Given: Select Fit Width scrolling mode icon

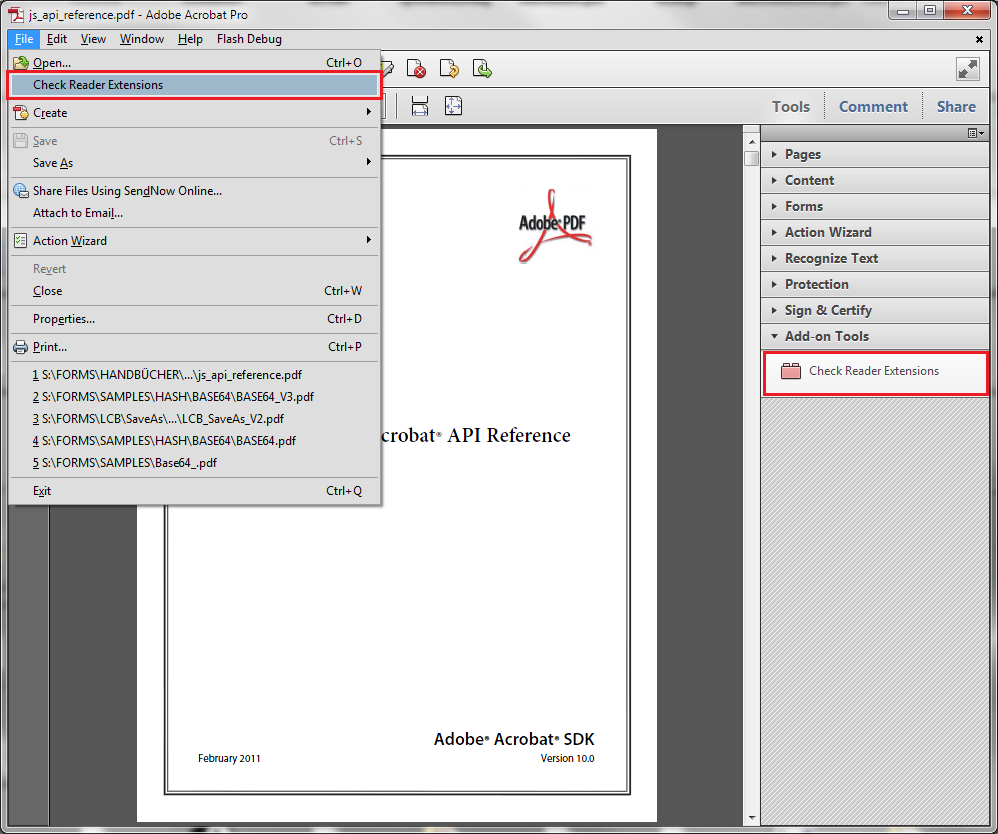Looking at the screenshot, I should tap(420, 106).
